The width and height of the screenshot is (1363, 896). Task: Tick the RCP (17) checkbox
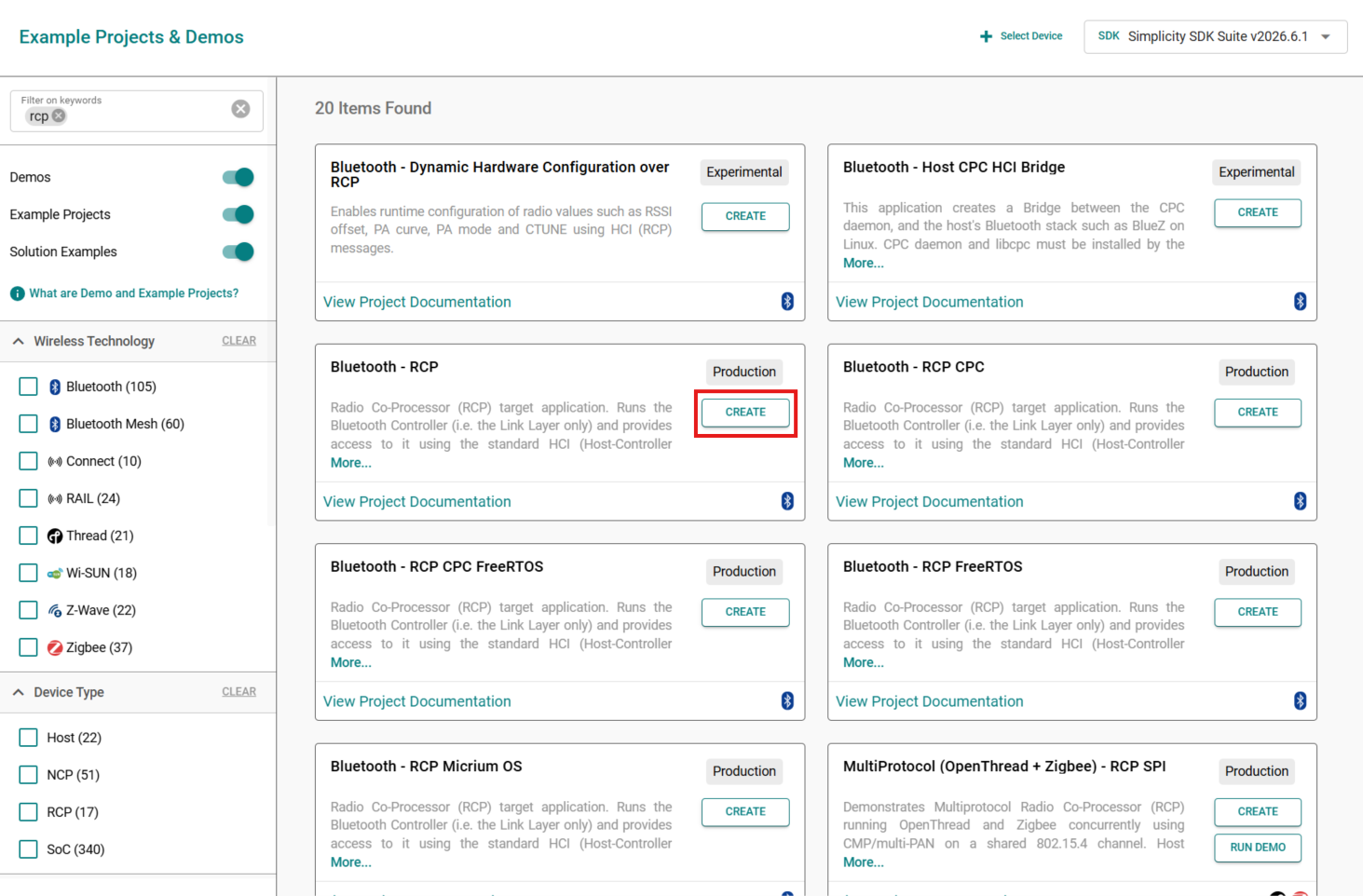point(29,812)
